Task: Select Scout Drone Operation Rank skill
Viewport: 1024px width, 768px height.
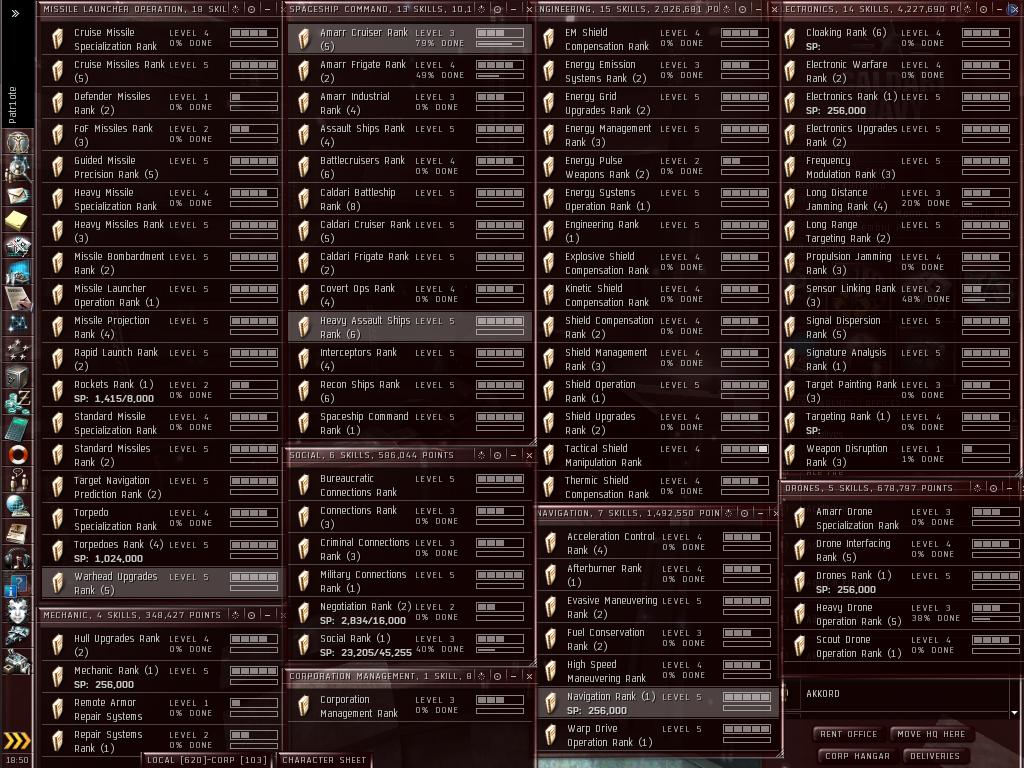Action: [x=901, y=647]
